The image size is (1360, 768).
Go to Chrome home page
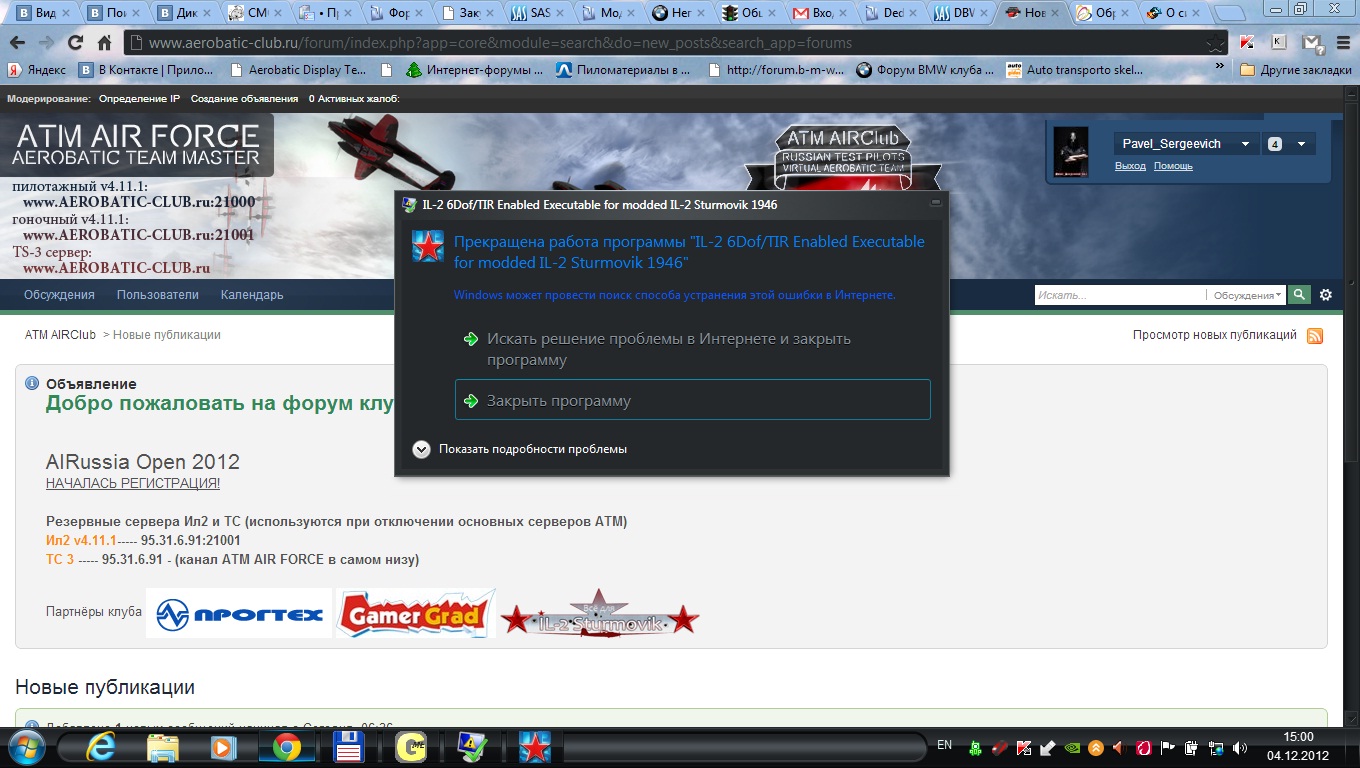pos(104,43)
